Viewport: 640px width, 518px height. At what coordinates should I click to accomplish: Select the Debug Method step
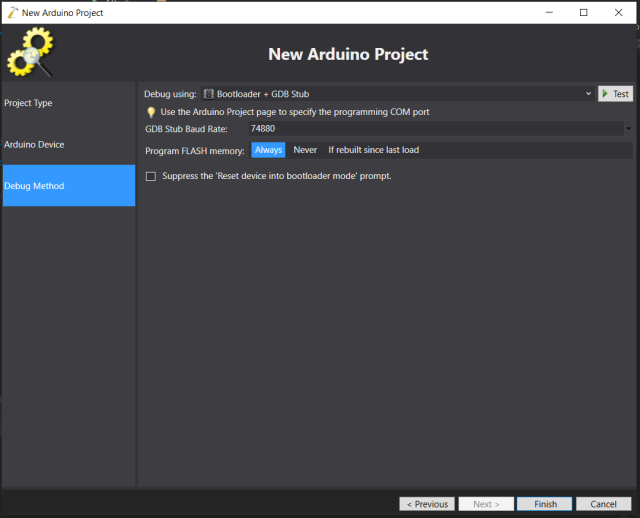coord(69,186)
